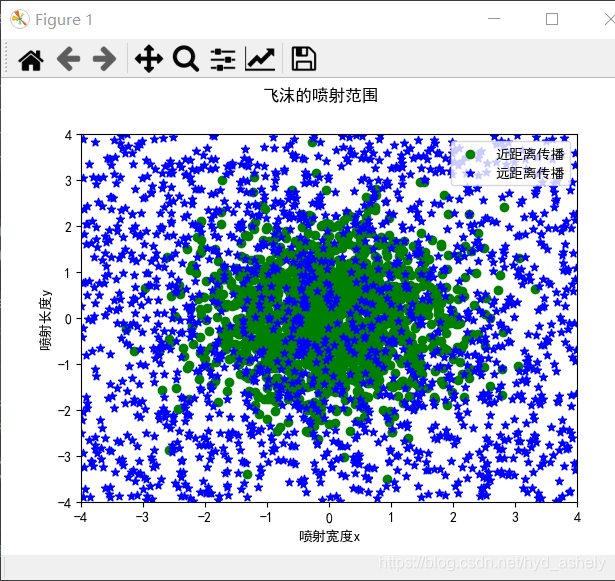Image resolution: width=615 pixels, height=581 pixels.
Task: Maximize the Figure 1 window
Action: pos(552,19)
